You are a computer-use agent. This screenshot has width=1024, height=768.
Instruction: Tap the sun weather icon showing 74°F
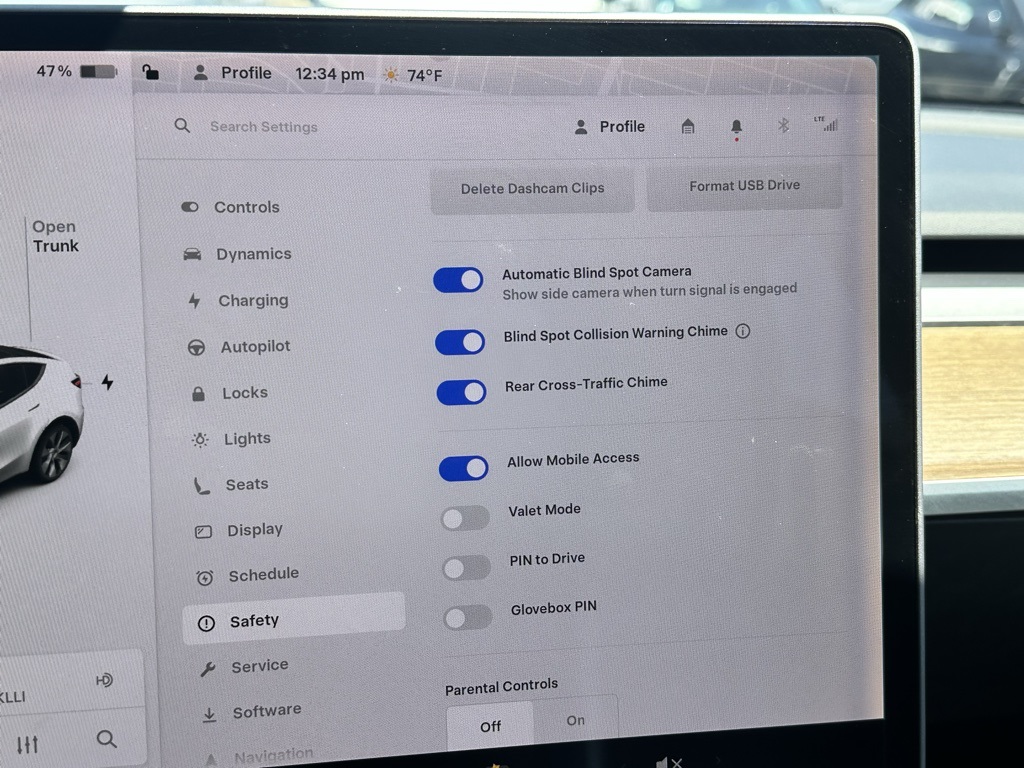(x=391, y=75)
